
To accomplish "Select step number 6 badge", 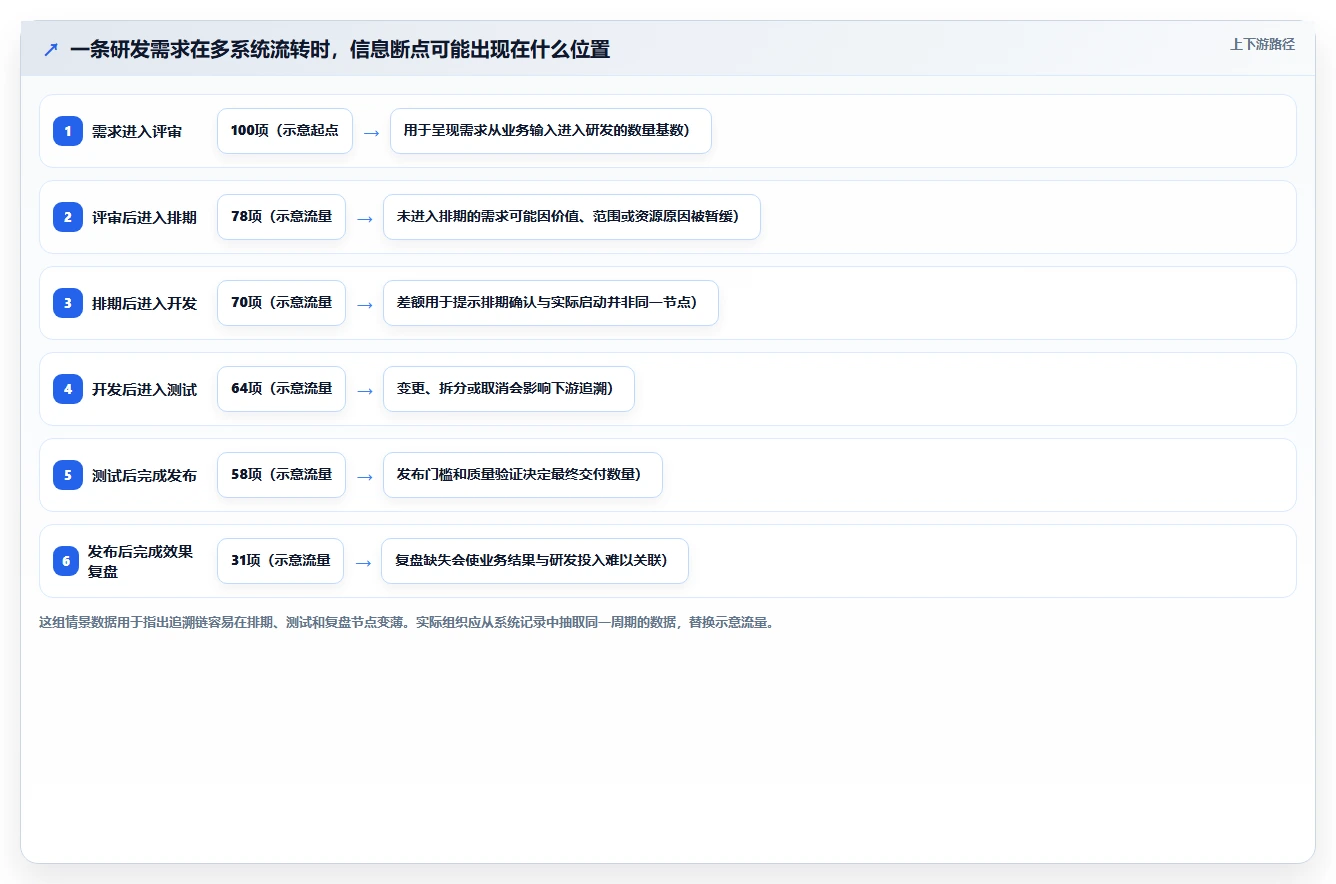I will pyautogui.click(x=66, y=561).
